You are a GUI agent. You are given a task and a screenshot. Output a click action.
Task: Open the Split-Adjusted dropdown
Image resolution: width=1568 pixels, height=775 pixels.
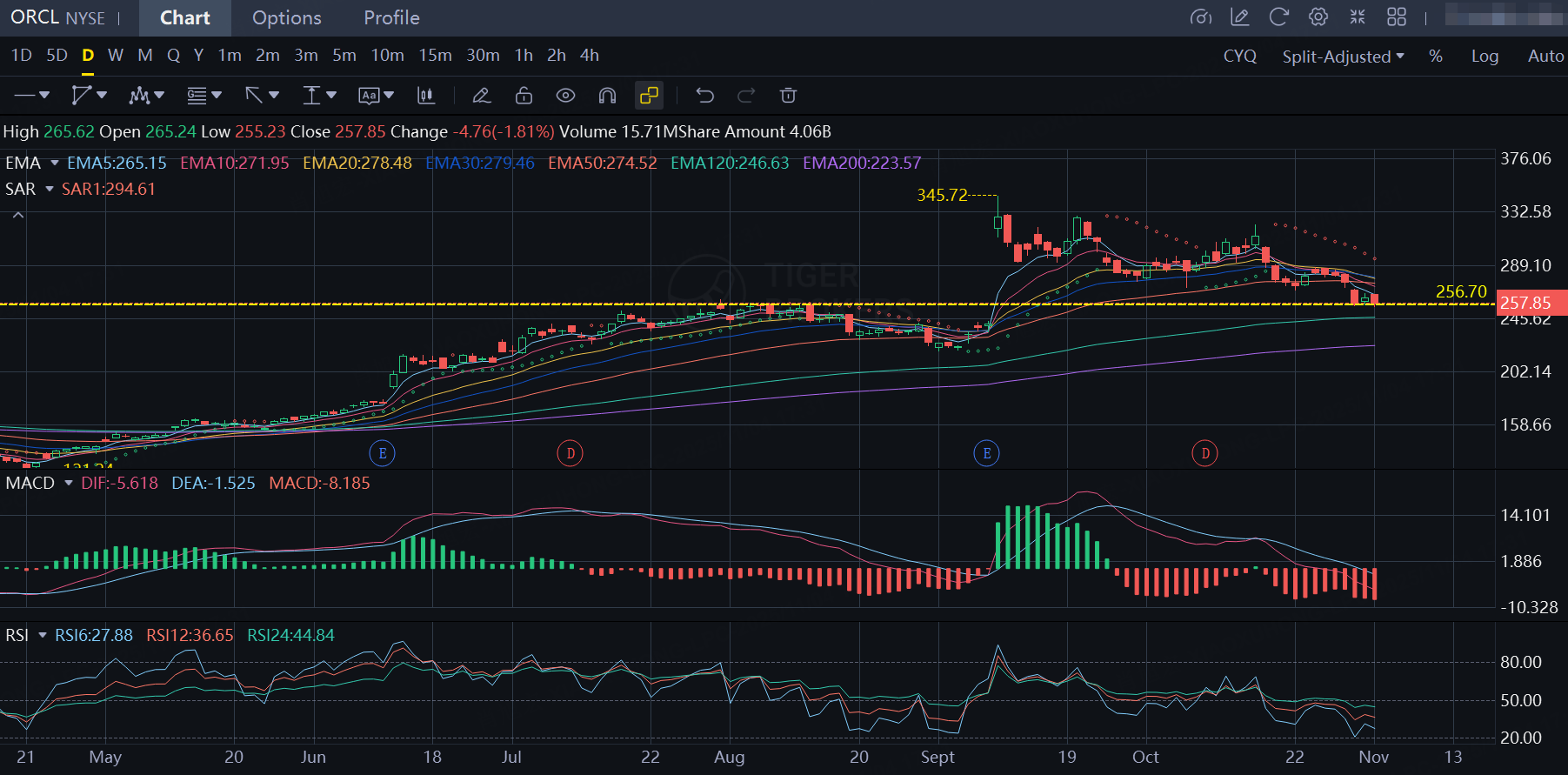pyautogui.click(x=1343, y=57)
